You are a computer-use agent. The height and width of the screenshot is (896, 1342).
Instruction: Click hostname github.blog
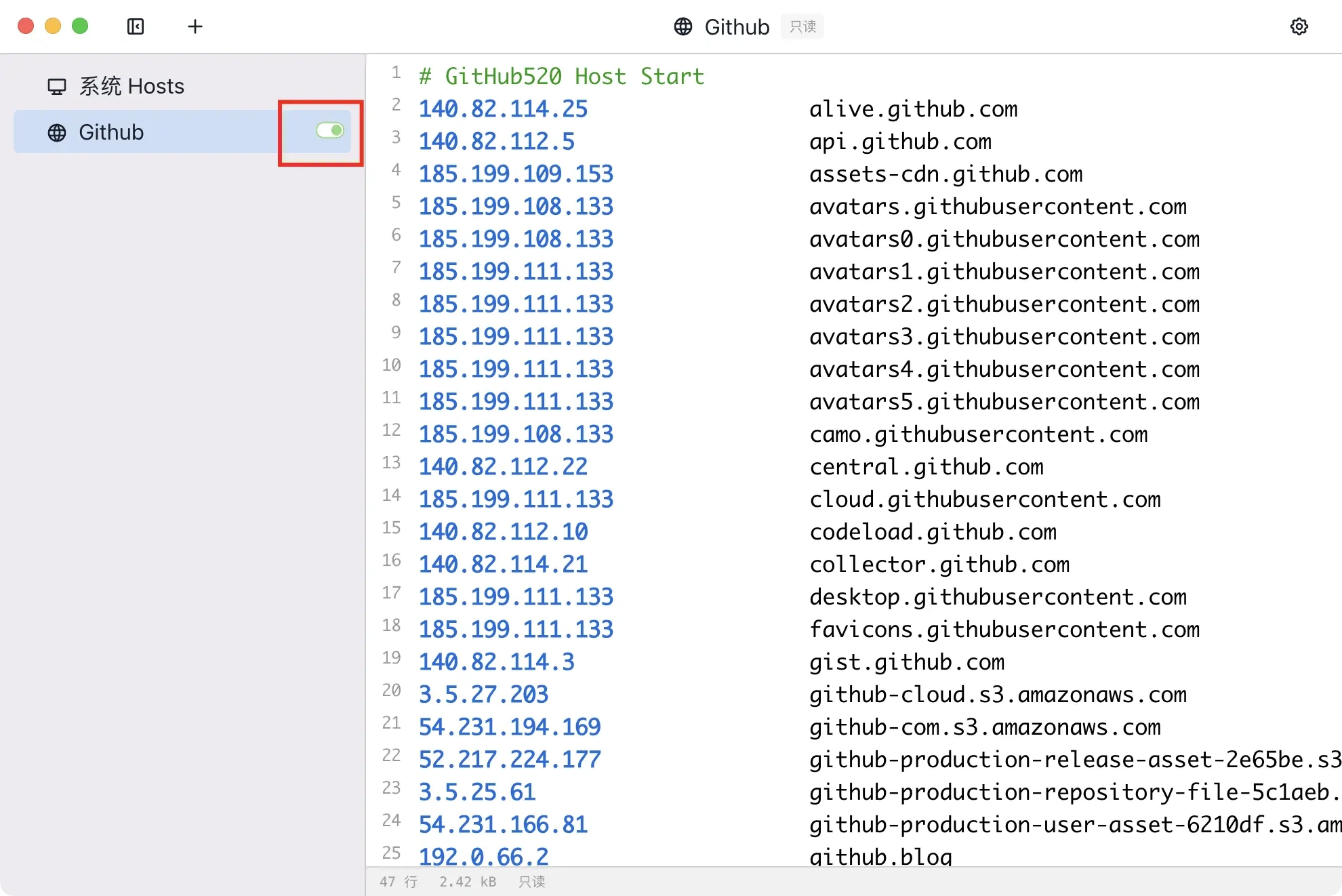(x=881, y=856)
